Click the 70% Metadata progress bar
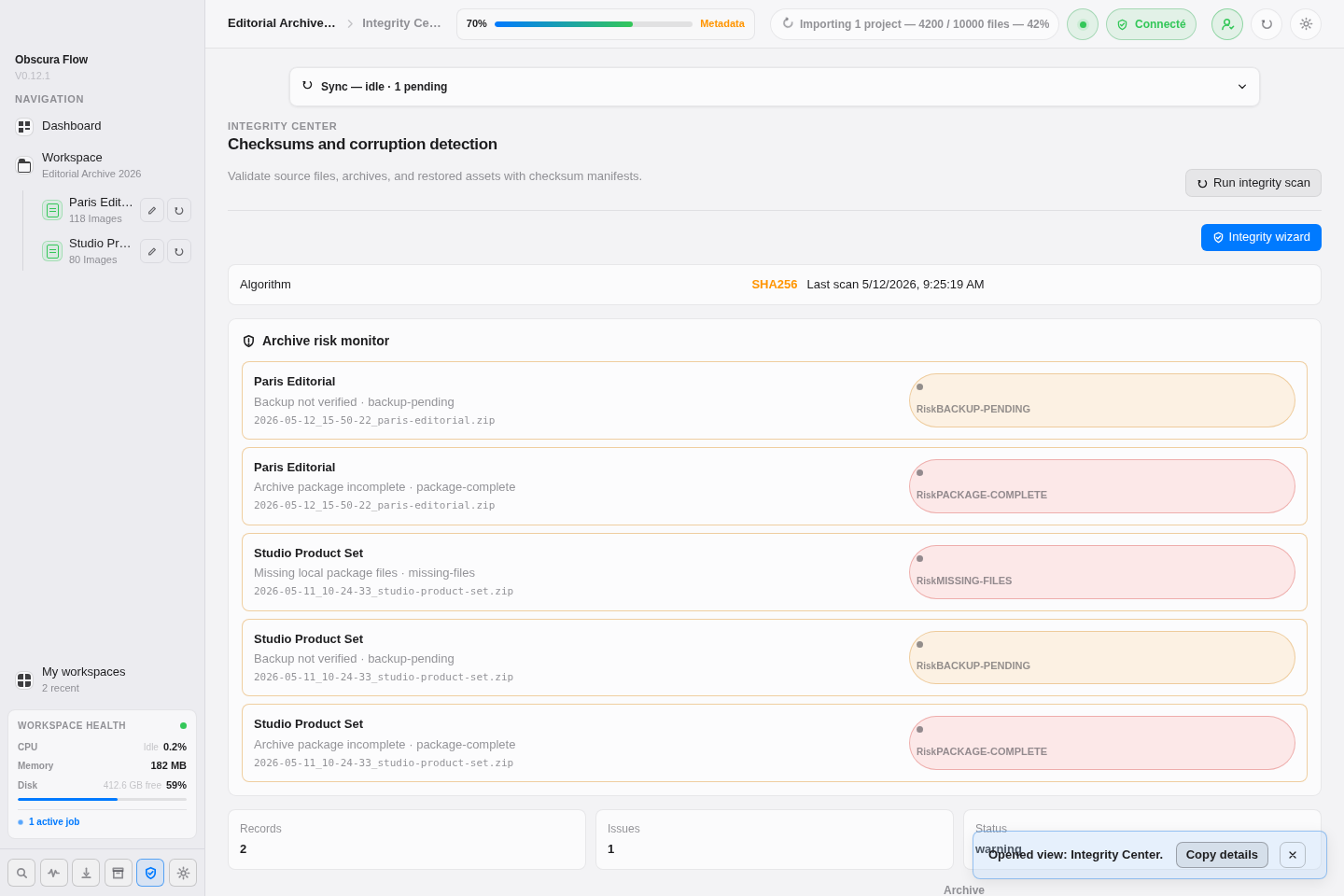The width and height of the screenshot is (1344, 896). (x=606, y=24)
